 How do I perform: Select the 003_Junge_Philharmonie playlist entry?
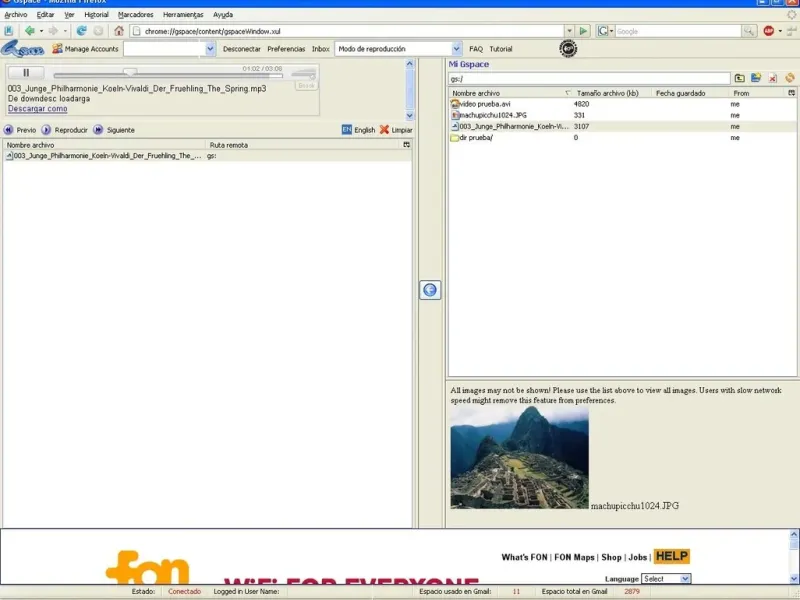207,156
